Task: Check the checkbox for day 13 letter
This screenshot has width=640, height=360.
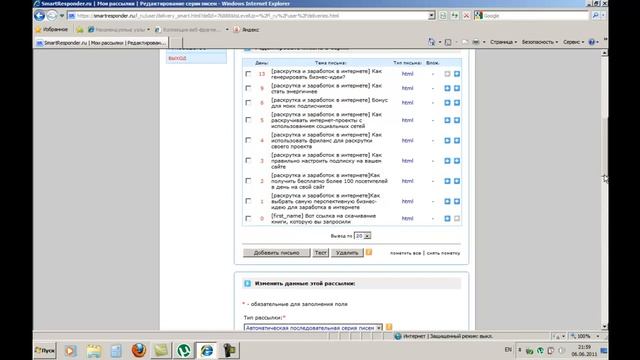Action: coord(248,74)
